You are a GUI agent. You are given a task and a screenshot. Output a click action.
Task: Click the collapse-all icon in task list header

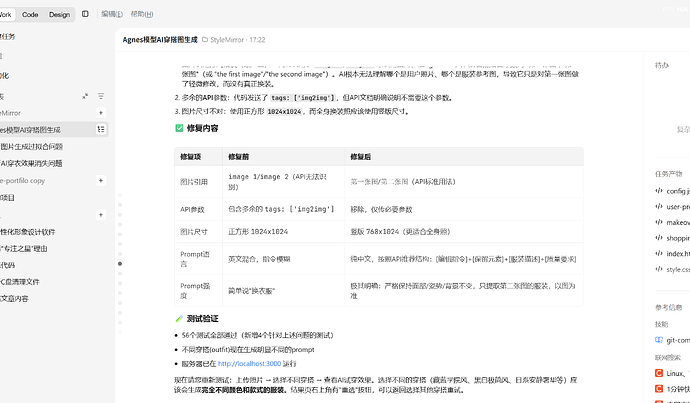(85, 96)
